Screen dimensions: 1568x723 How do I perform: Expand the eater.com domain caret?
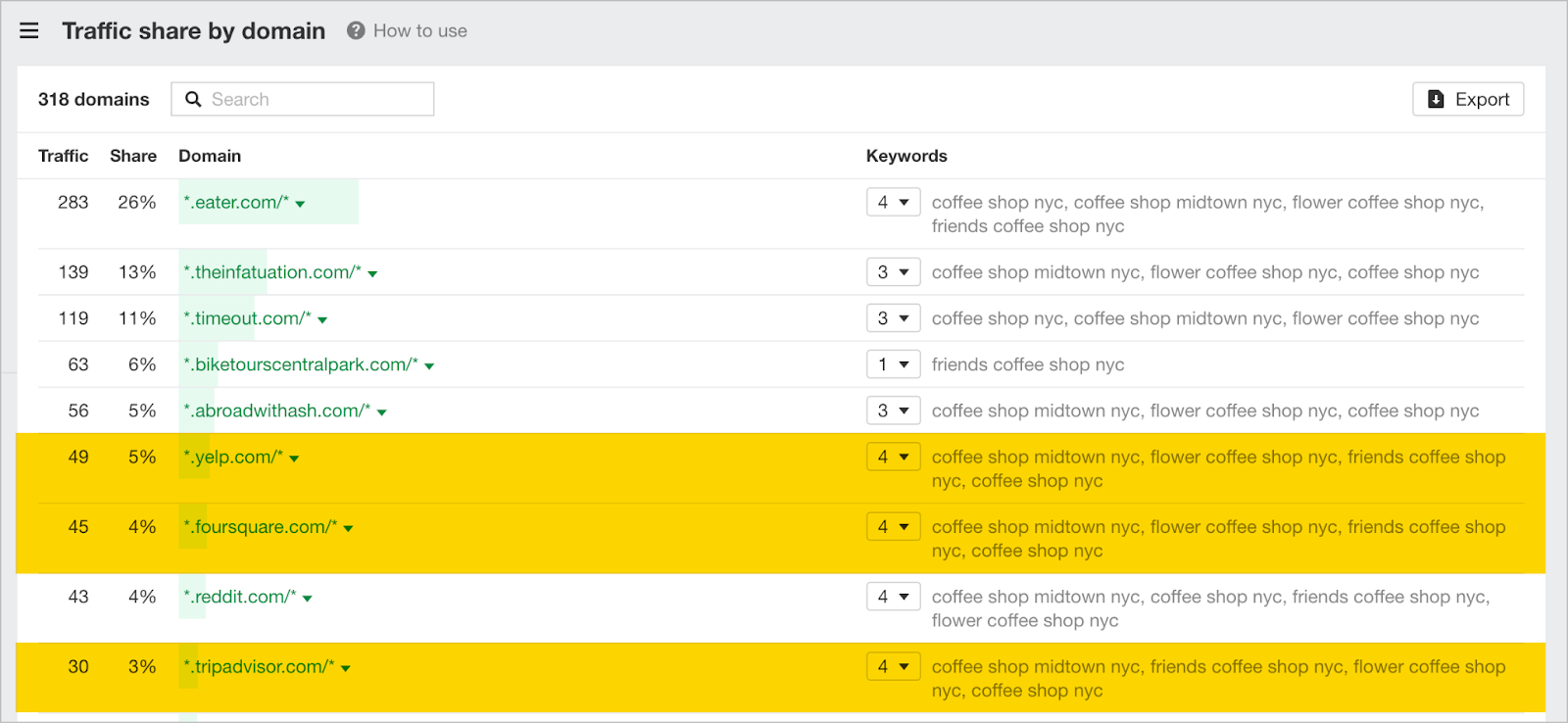300,204
